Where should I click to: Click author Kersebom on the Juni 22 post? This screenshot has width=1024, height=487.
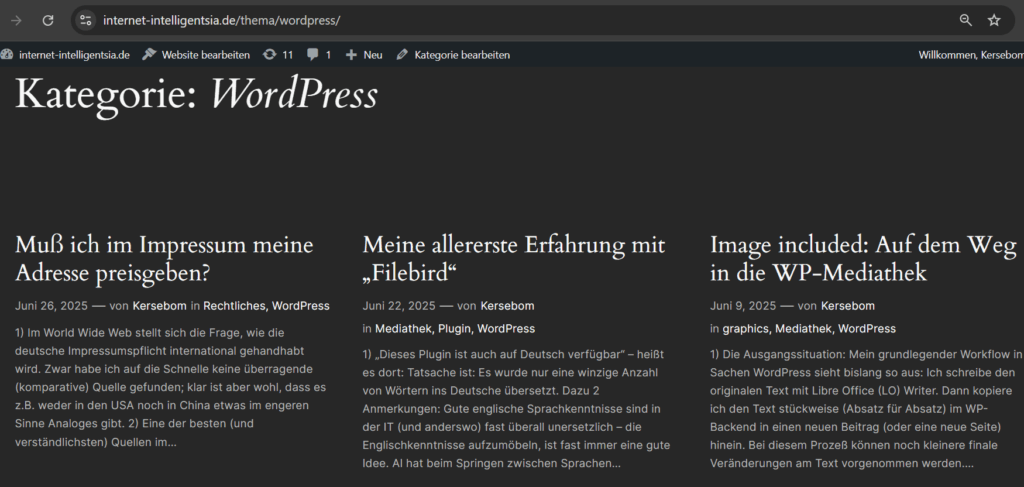[x=507, y=306]
